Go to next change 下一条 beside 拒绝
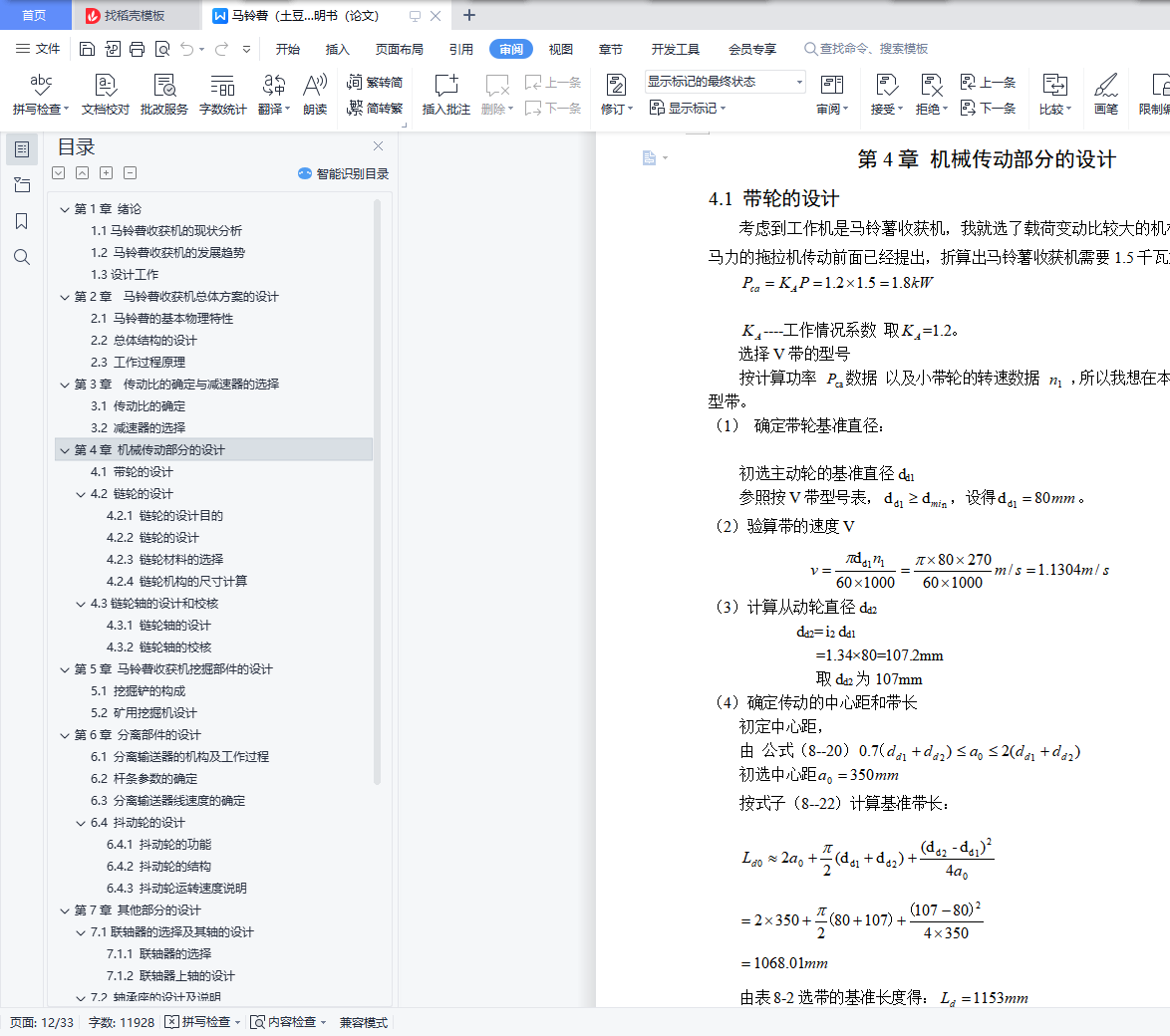Screen dimensions: 1170x1036 pos(988,109)
